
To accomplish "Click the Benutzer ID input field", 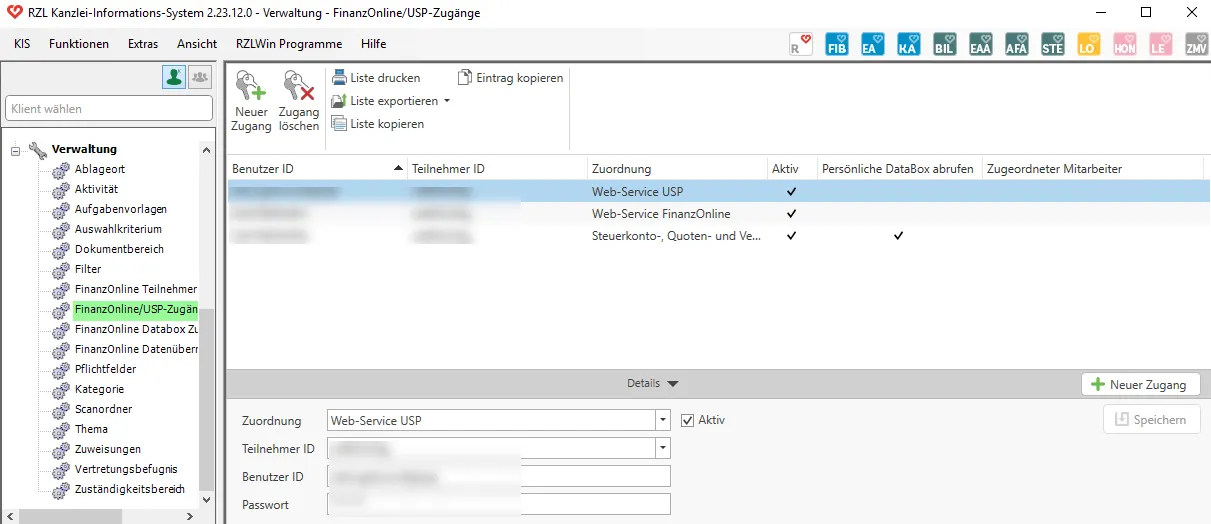I will point(499,476).
